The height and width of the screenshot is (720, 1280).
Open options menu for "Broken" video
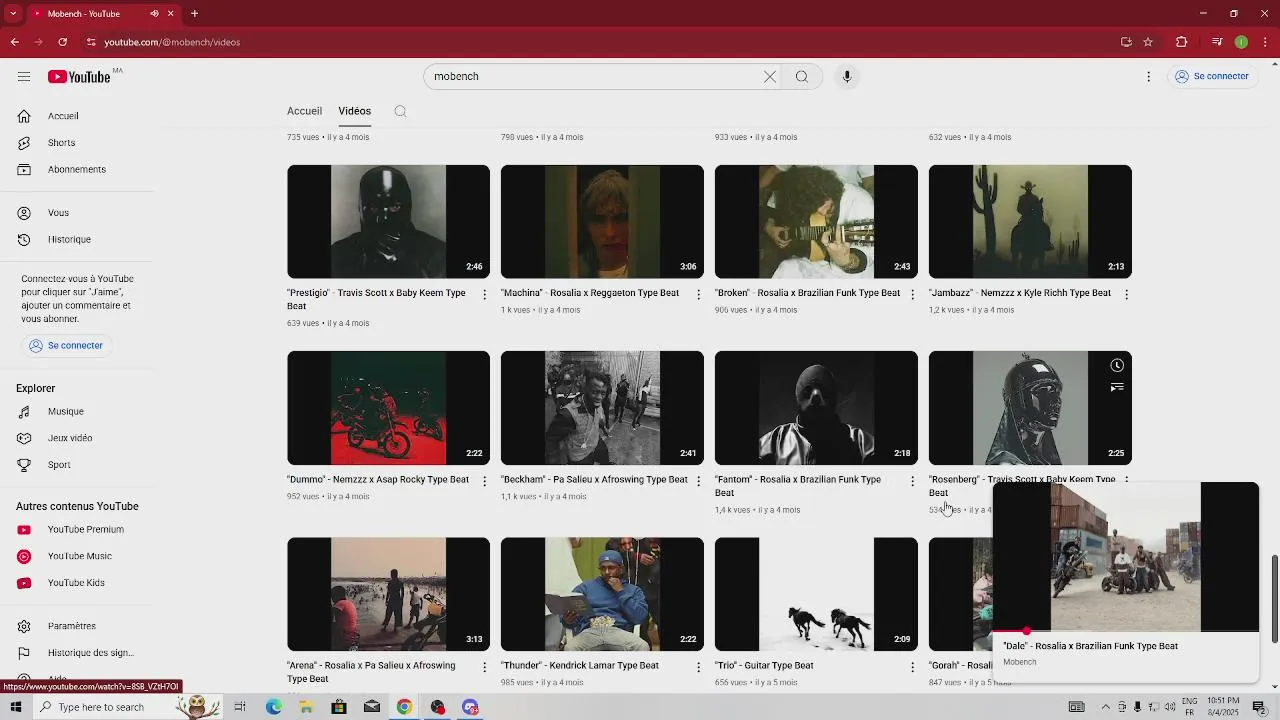click(912, 295)
